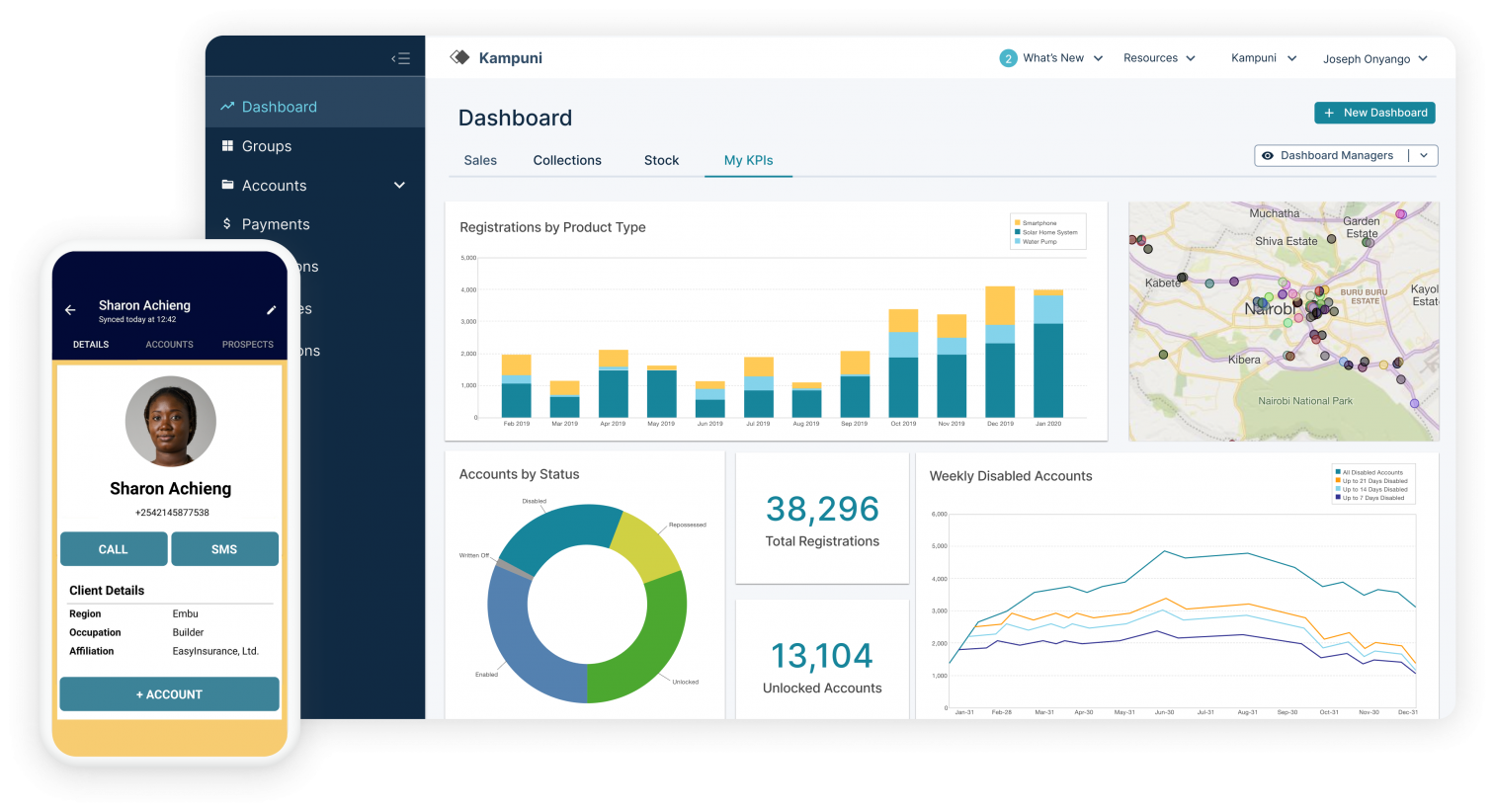
Task: Toggle Dashboard Managers visibility with the eye icon
Action: [1268, 155]
